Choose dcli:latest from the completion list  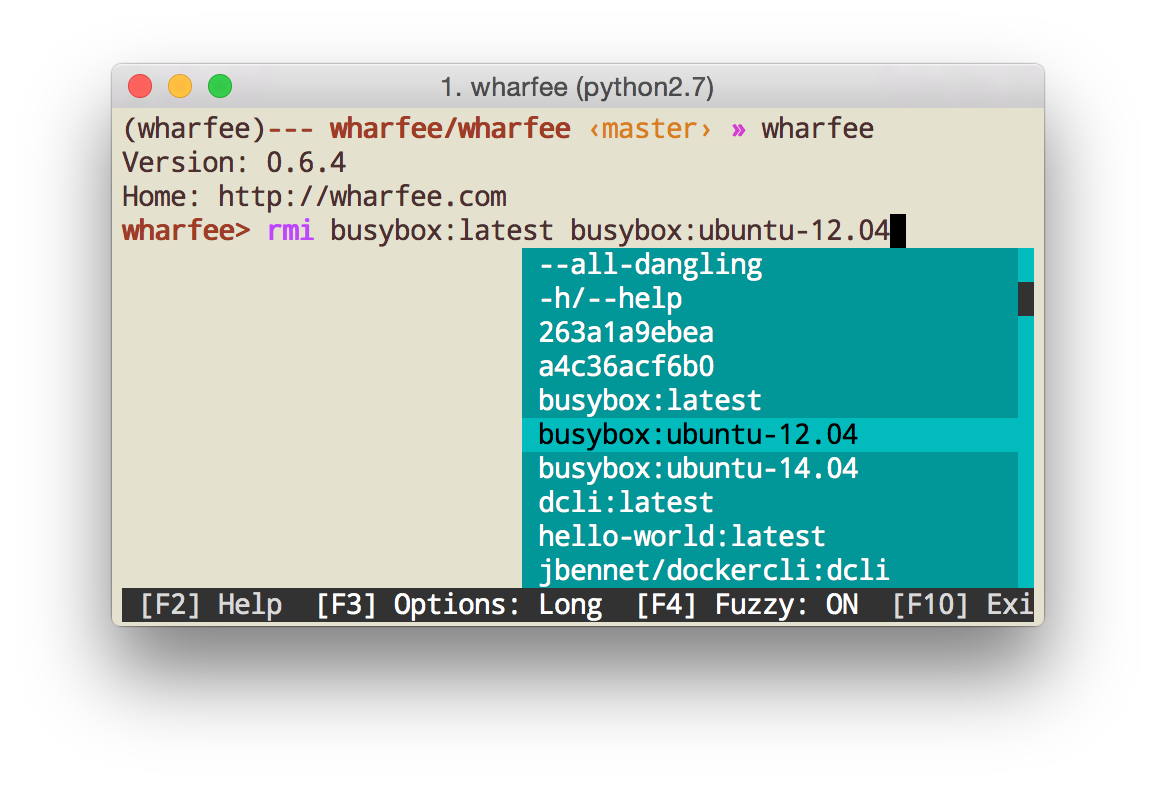point(770,502)
